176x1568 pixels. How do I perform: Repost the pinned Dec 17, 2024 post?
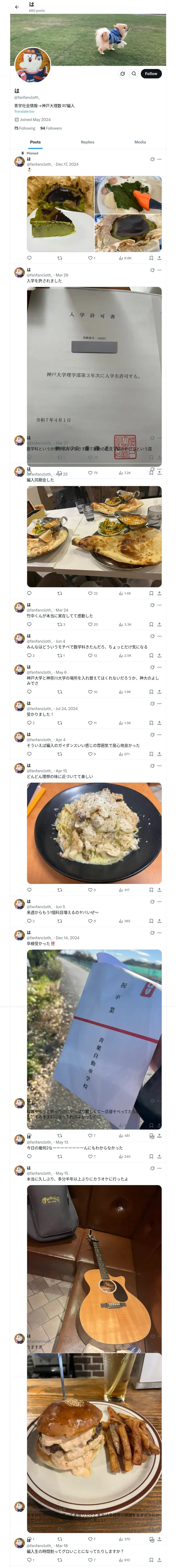[x=59, y=257]
